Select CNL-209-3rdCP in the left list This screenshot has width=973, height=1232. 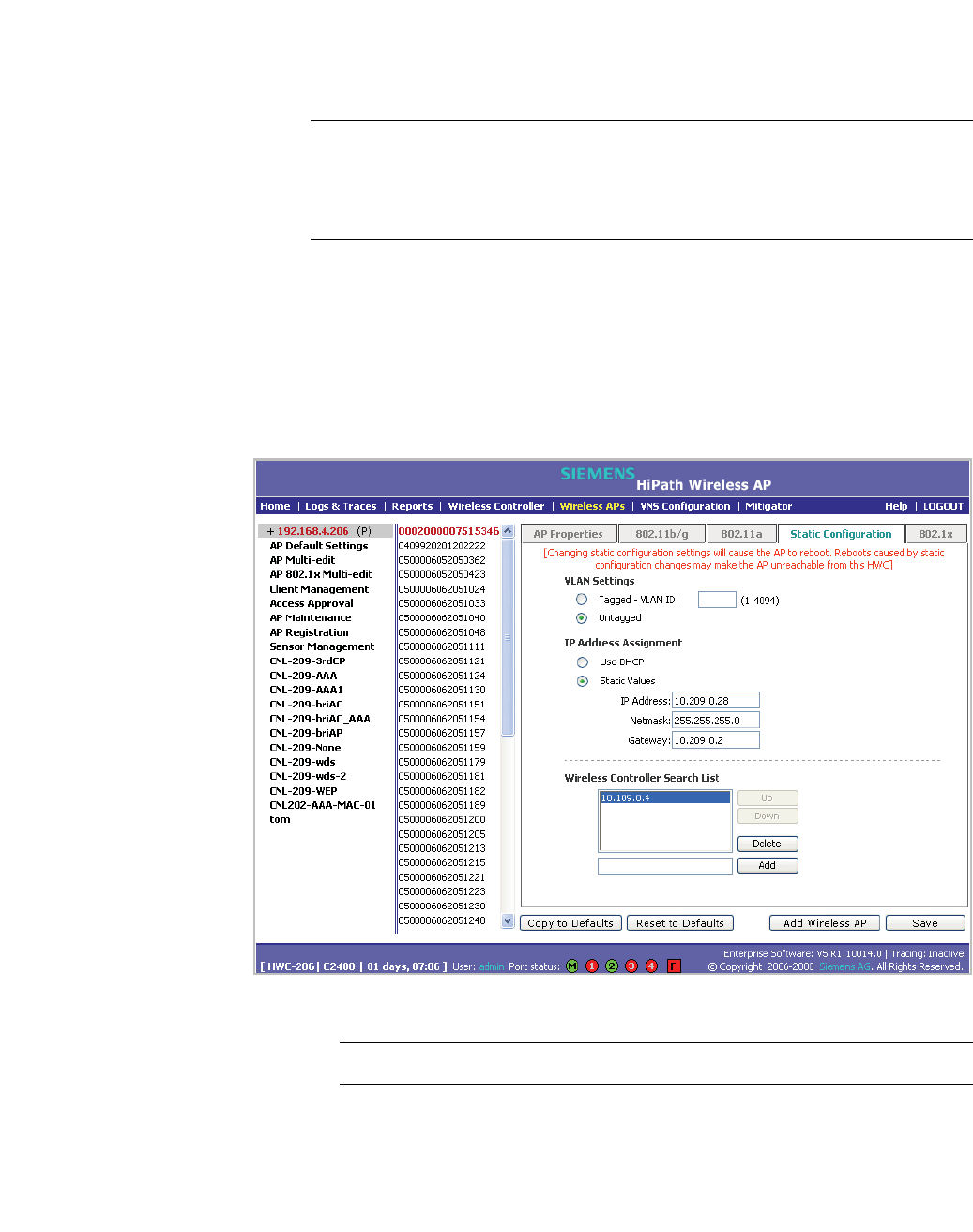pos(308,661)
